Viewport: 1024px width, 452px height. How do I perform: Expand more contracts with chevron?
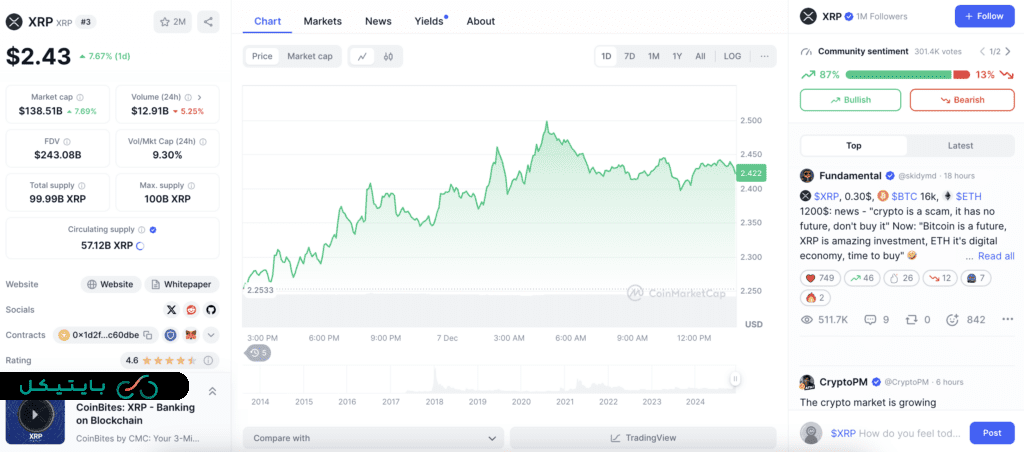[x=211, y=335]
